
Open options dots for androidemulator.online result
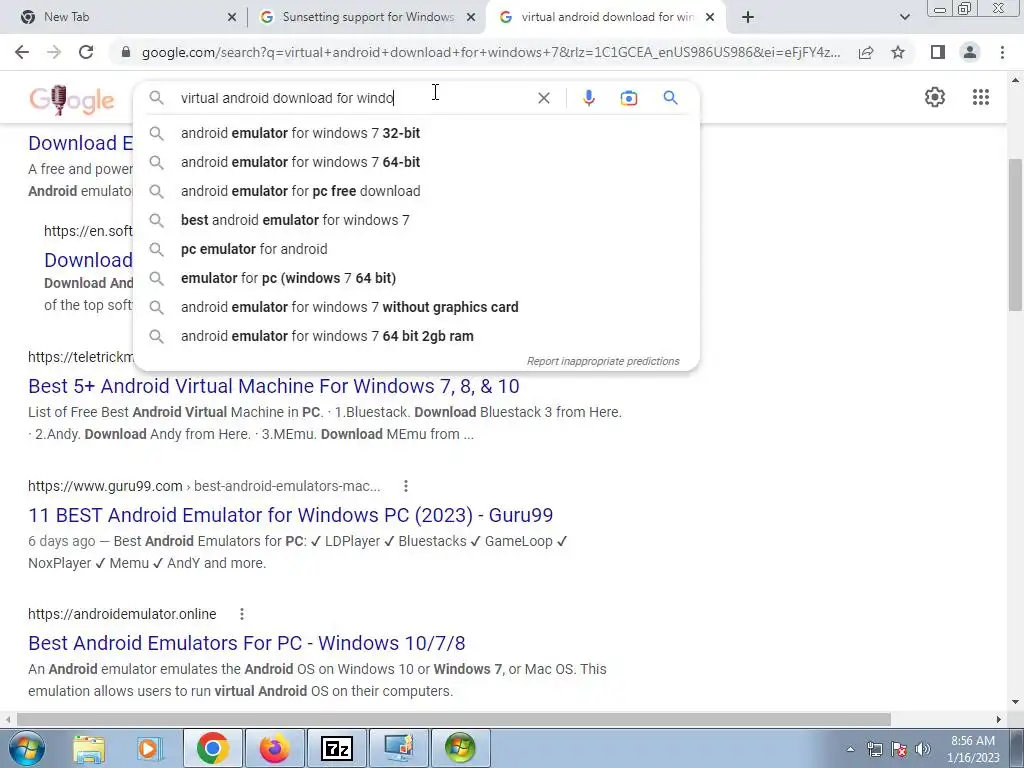242,614
